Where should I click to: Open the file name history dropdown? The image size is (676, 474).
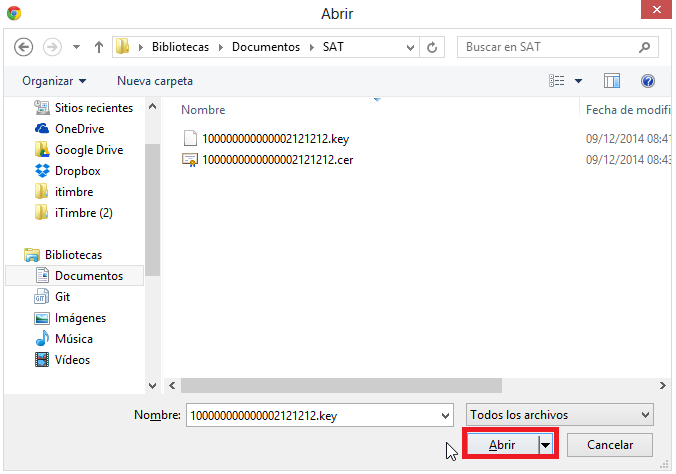click(445, 414)
